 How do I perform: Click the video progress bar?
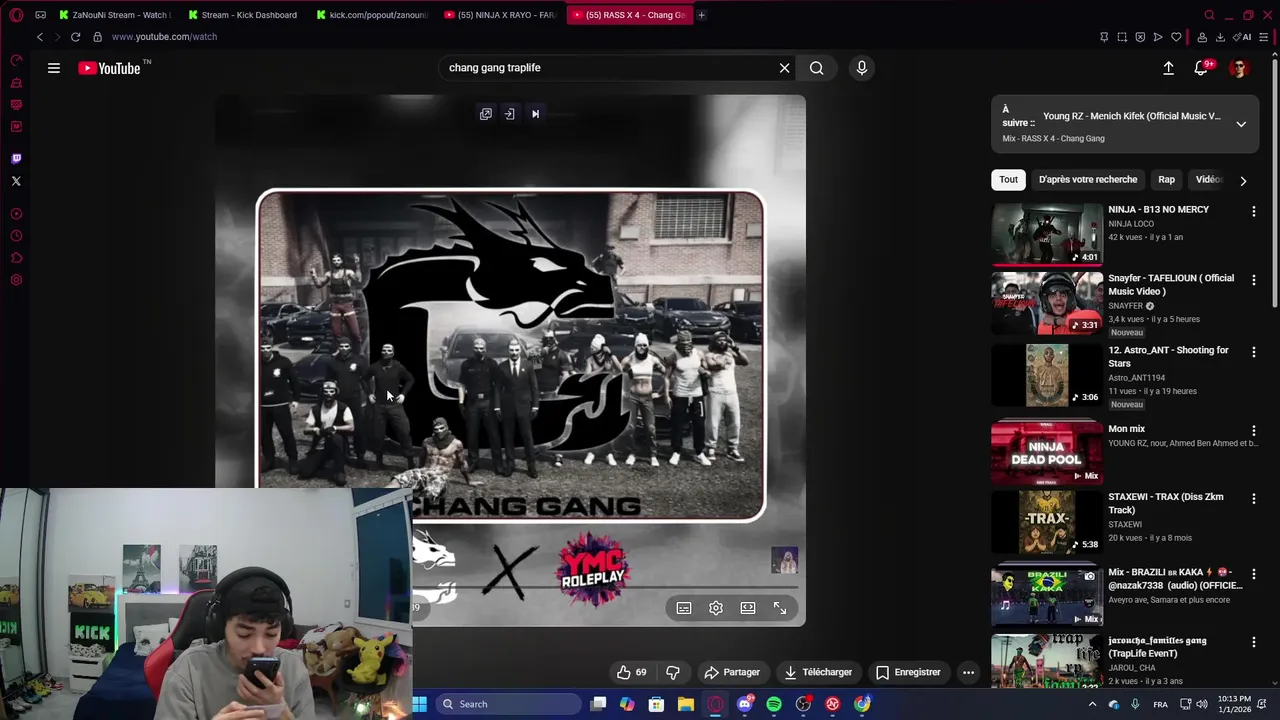607,588
